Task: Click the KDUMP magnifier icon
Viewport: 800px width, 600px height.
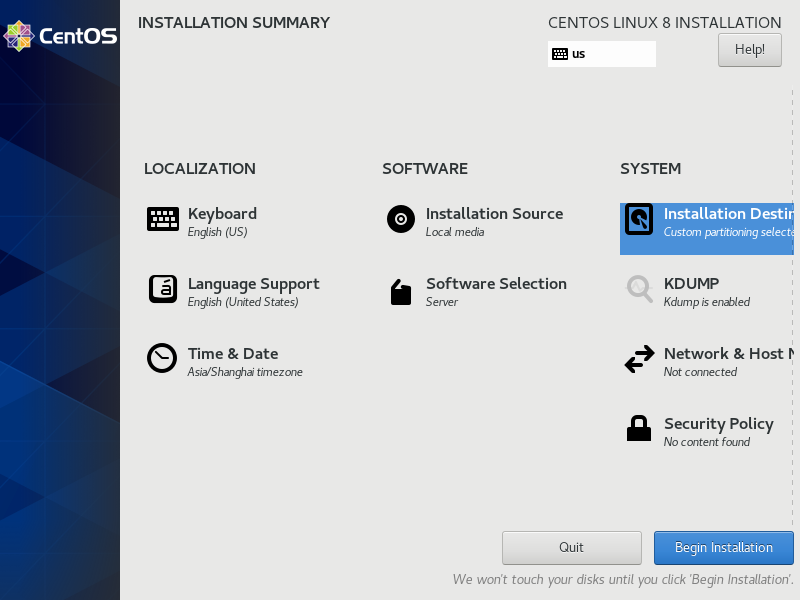Action: coord(639,289)
